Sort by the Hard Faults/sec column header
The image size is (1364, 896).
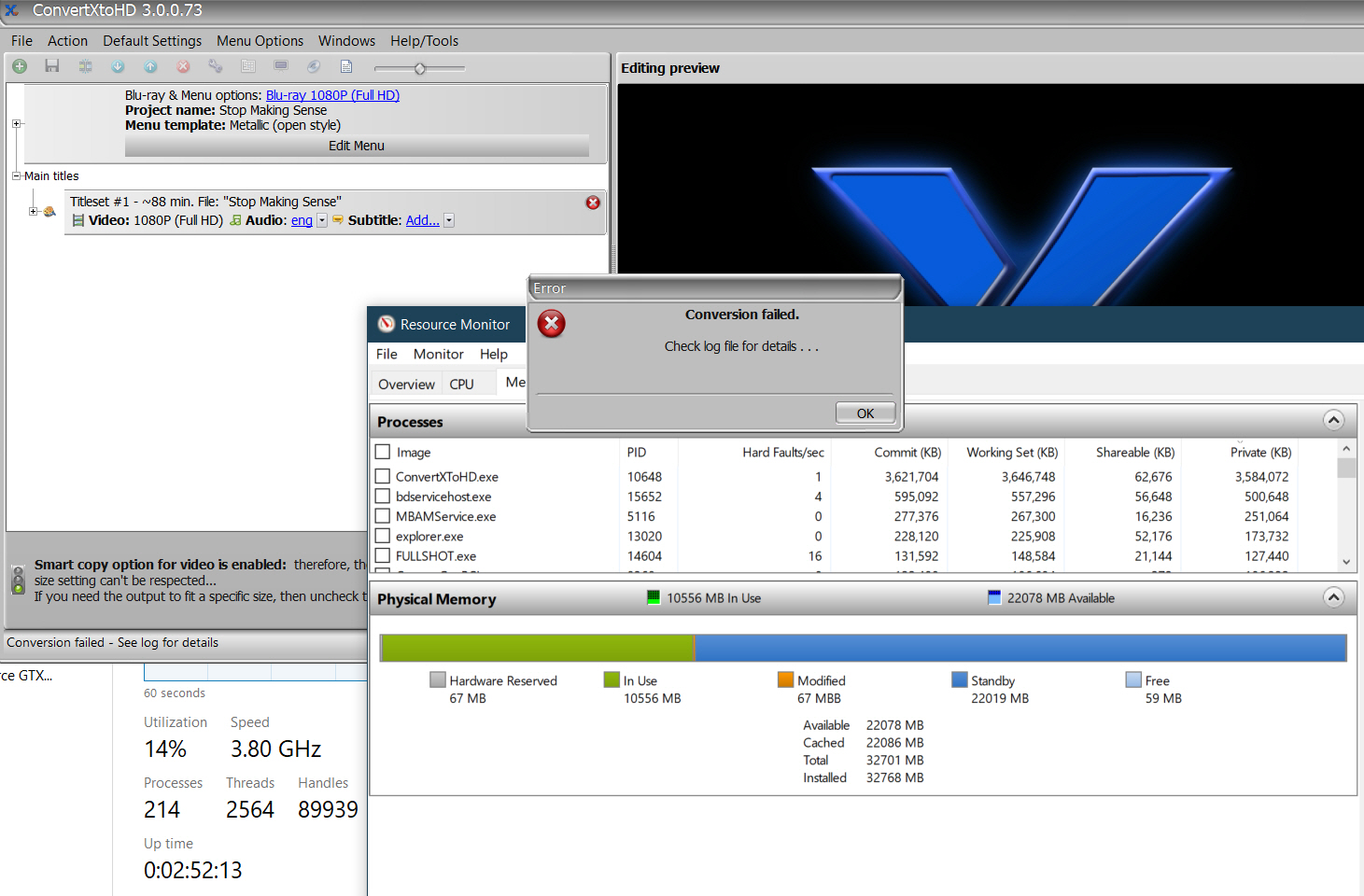(x=783, y=452)
